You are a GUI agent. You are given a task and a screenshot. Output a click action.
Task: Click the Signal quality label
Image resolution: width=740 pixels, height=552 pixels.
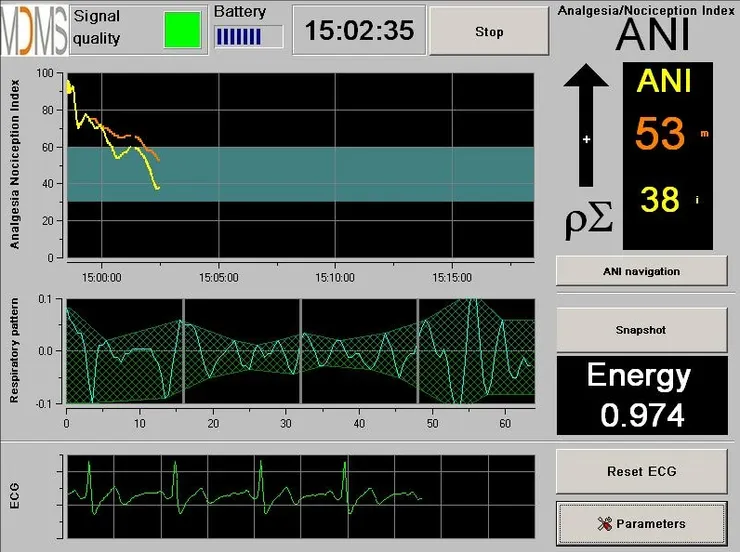click(x=97, y=27)
